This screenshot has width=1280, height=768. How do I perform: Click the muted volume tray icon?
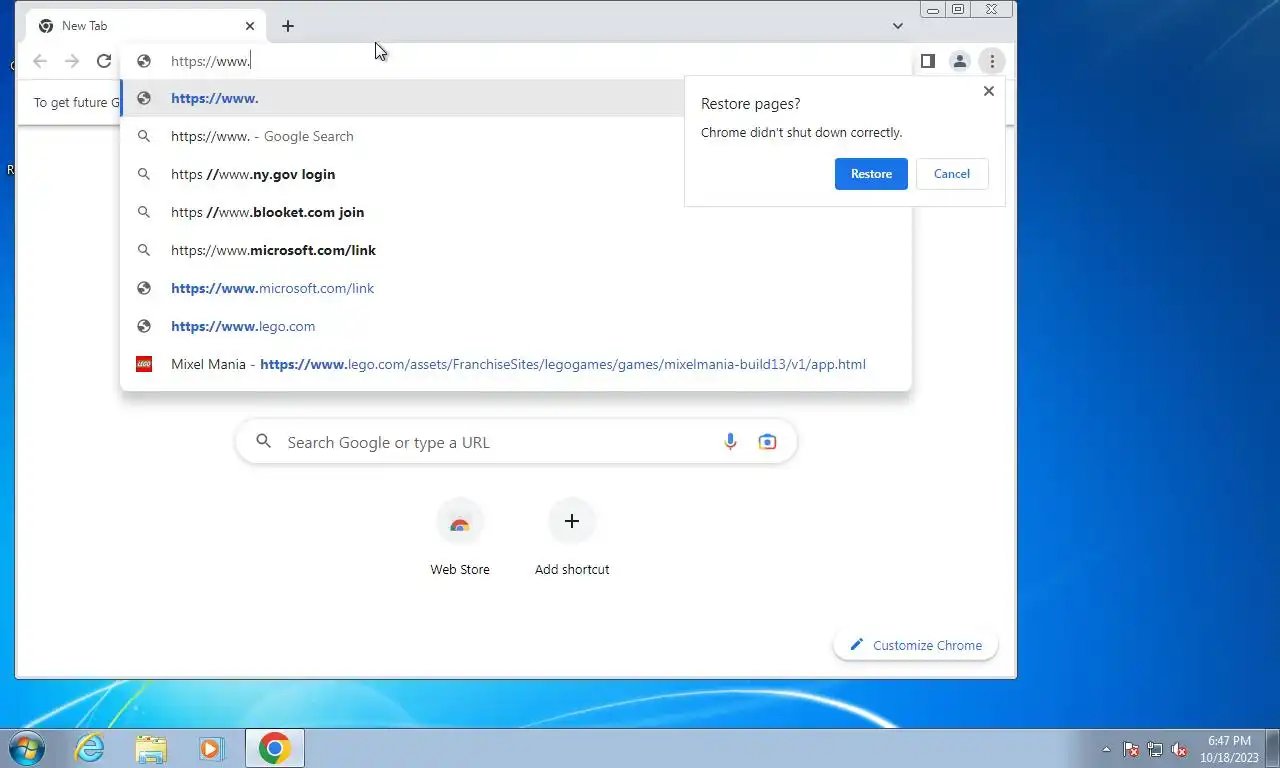point(1179,749)
